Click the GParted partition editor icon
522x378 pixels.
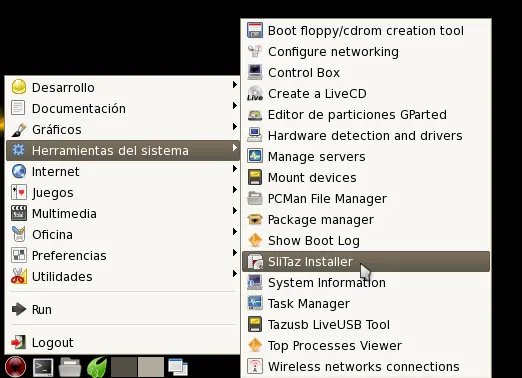[255, 114]
